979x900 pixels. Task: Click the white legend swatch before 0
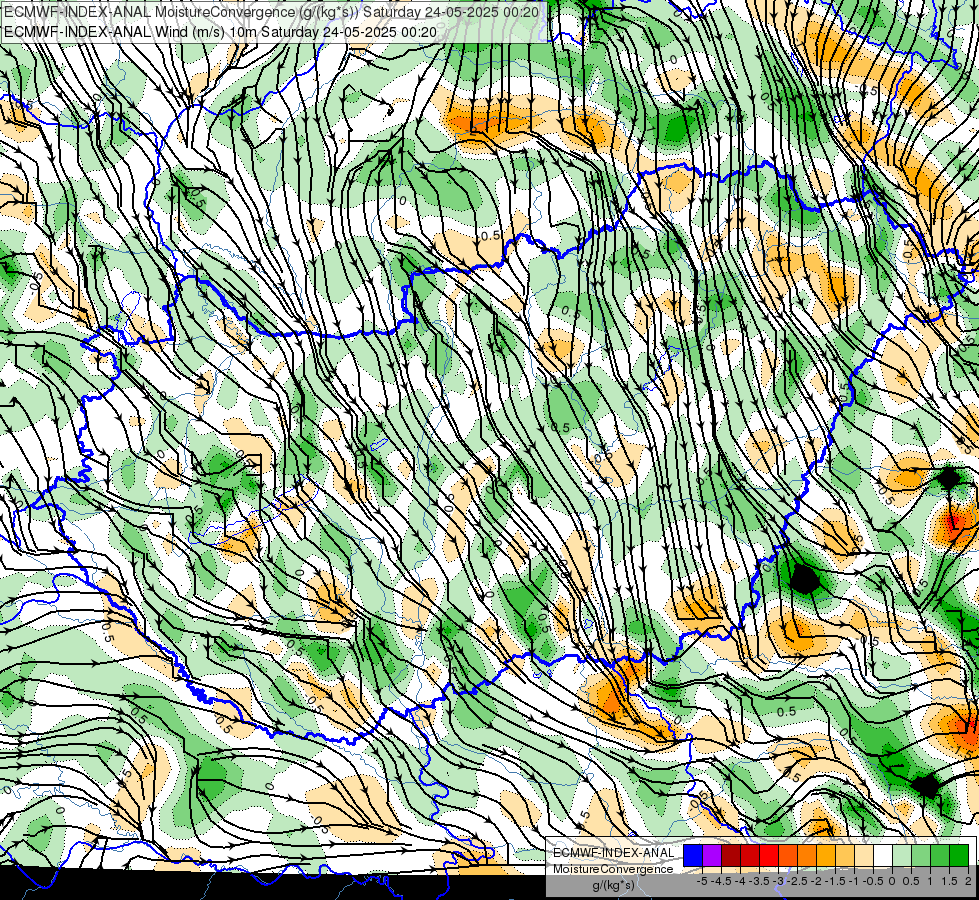(x=883, y=855)
